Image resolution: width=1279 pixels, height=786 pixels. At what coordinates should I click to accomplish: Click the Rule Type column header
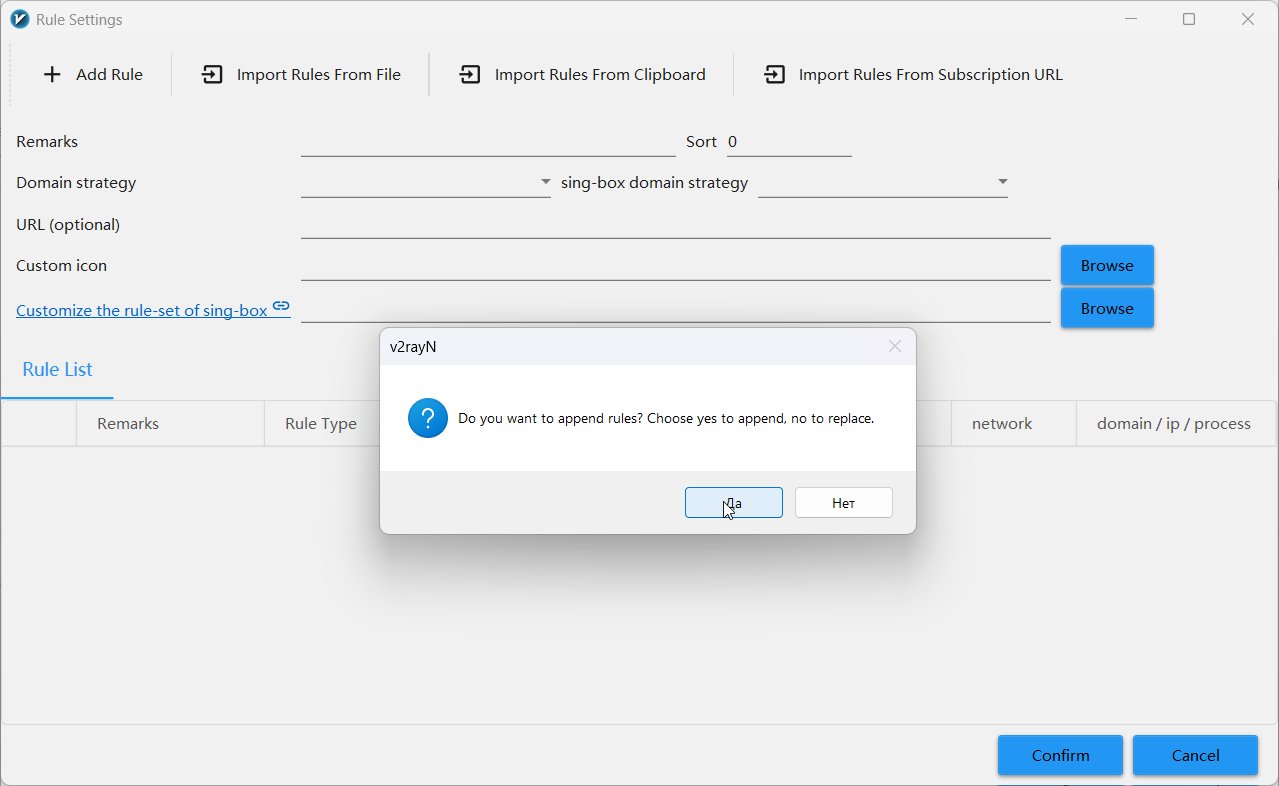tap(322, 424)
